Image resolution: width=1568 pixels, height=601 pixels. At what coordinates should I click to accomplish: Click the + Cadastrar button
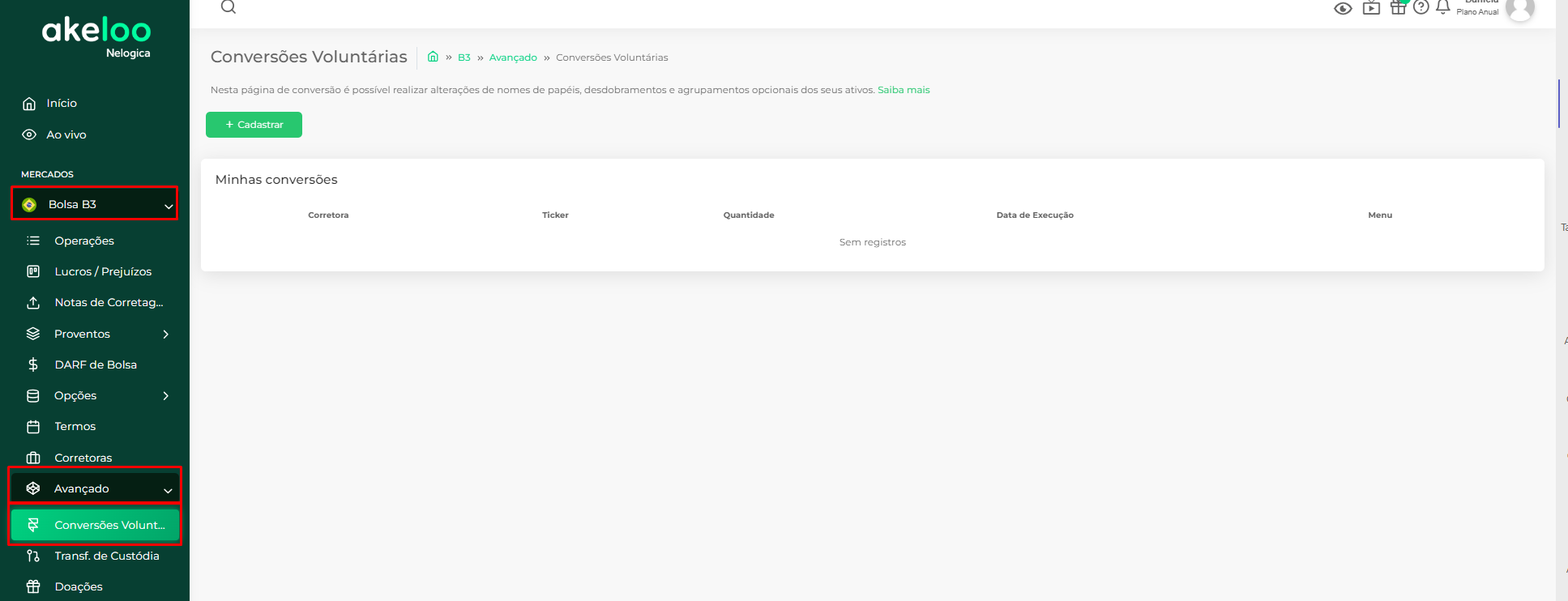point(254,125)
